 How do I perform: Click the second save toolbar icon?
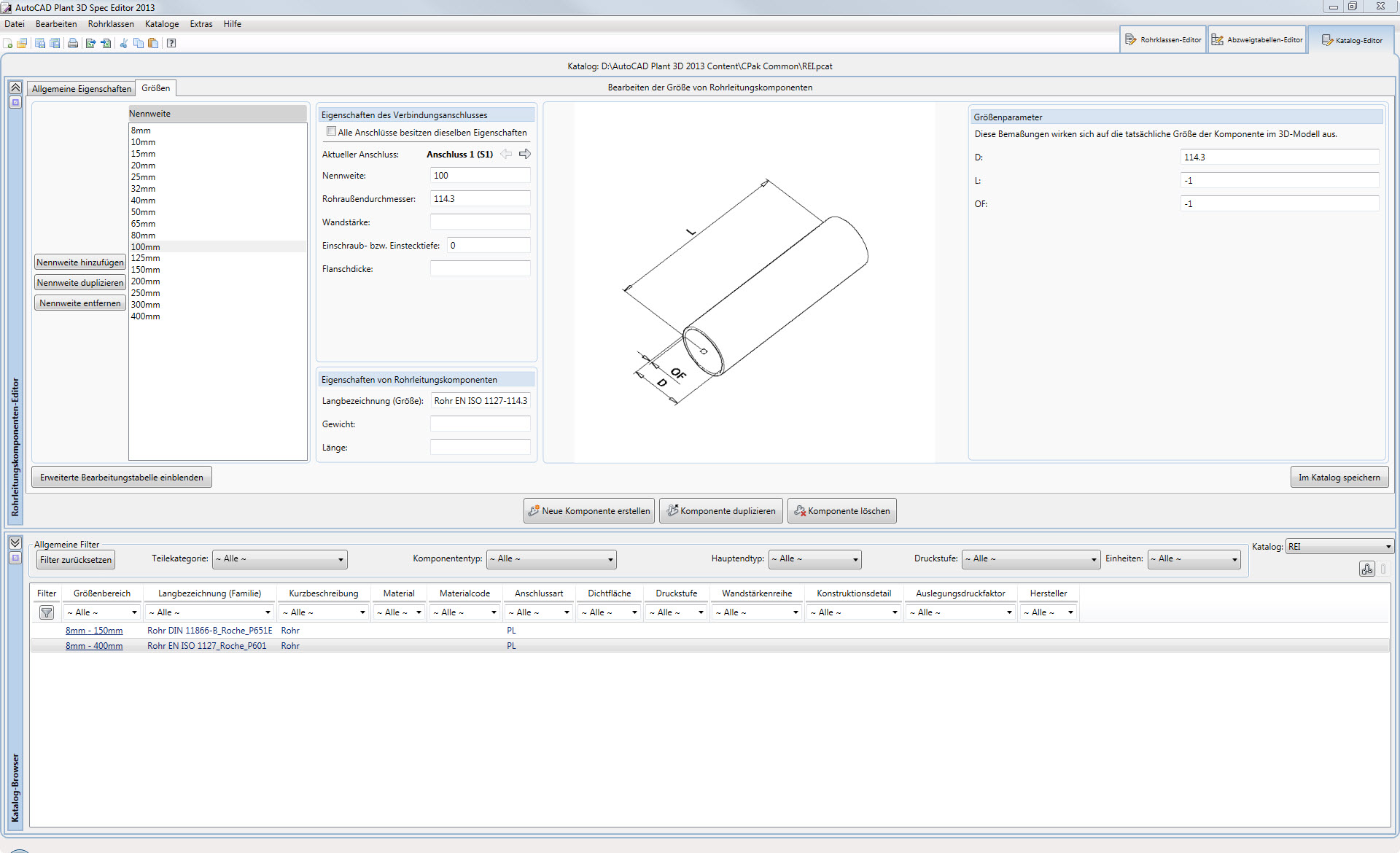pyautogui.click(x=55, y=44)
